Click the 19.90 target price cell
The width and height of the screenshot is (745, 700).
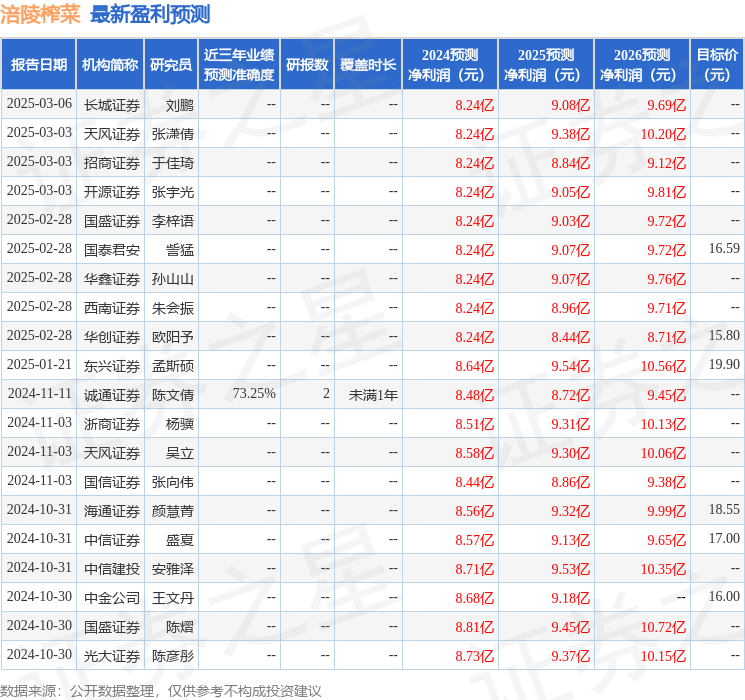click(x=723, y=365)
